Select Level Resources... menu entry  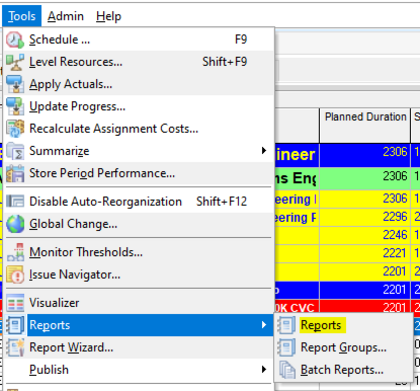pos(138,62)
